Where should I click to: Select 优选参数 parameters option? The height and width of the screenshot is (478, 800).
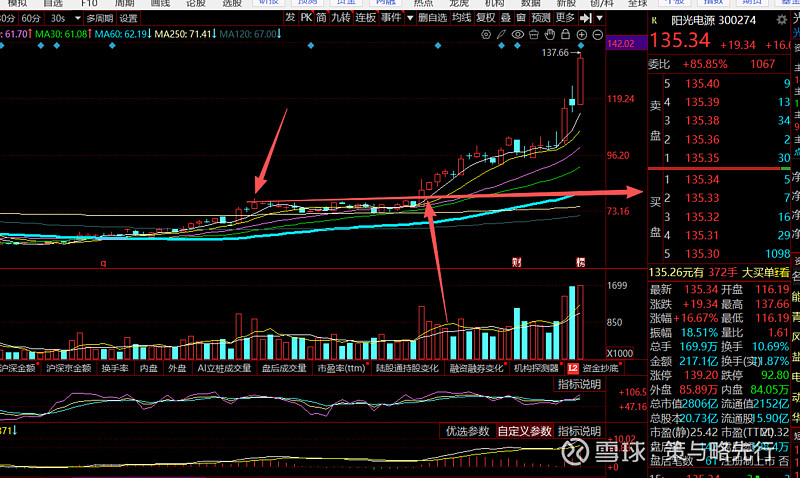point(467,431)
